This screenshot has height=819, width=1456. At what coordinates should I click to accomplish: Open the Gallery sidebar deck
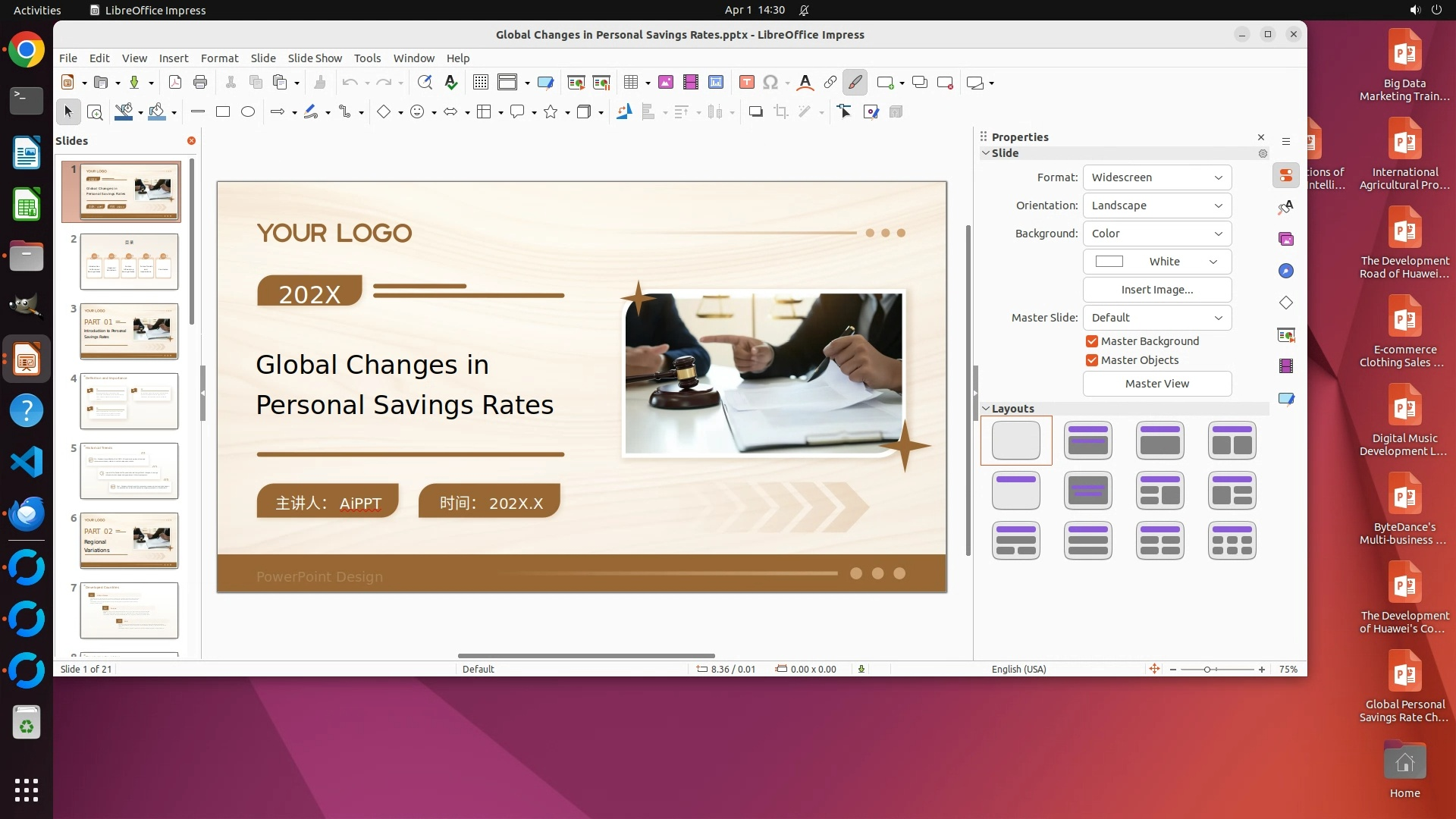point(1286,239)
